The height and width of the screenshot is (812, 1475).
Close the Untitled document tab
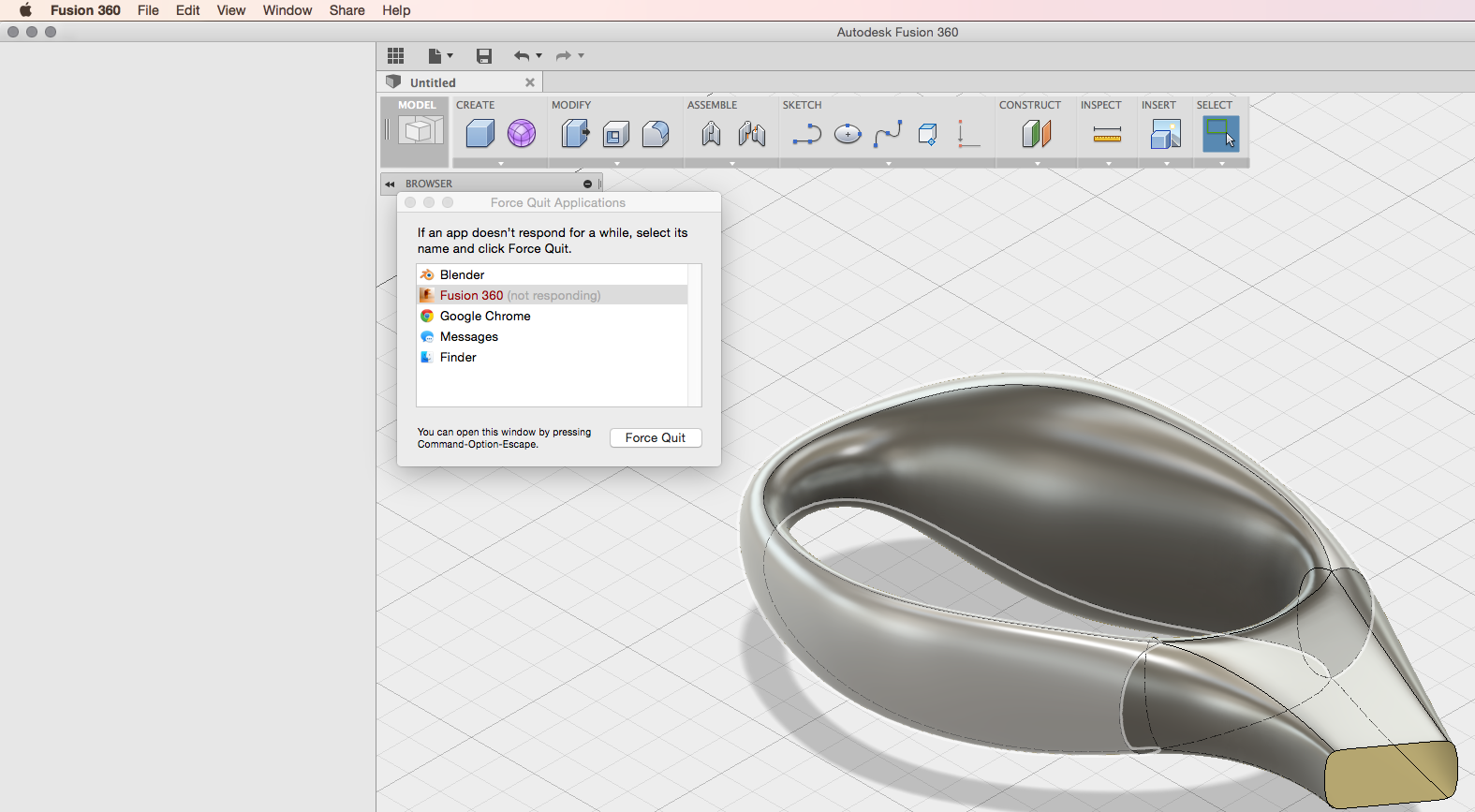(x=530, y=82)
